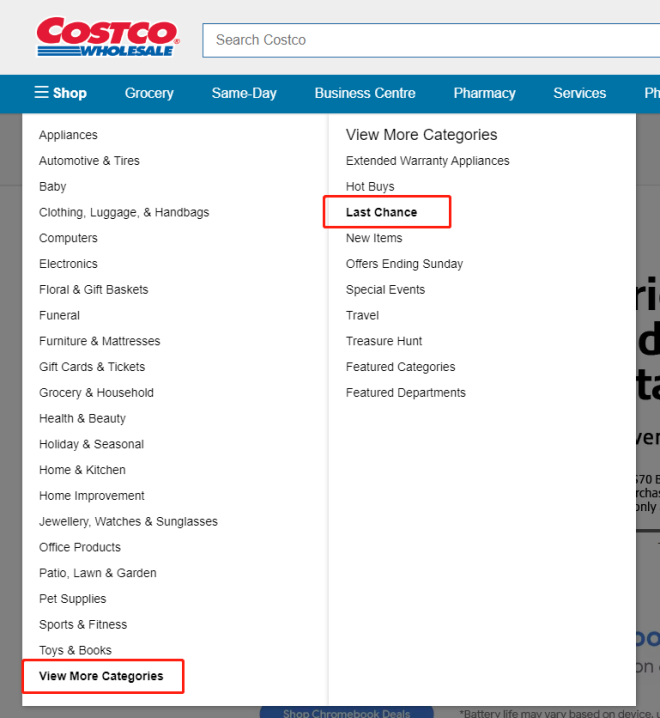Browse Pet Supplies
The width and height of the screenshot is (660, 718).
[73, 599]
